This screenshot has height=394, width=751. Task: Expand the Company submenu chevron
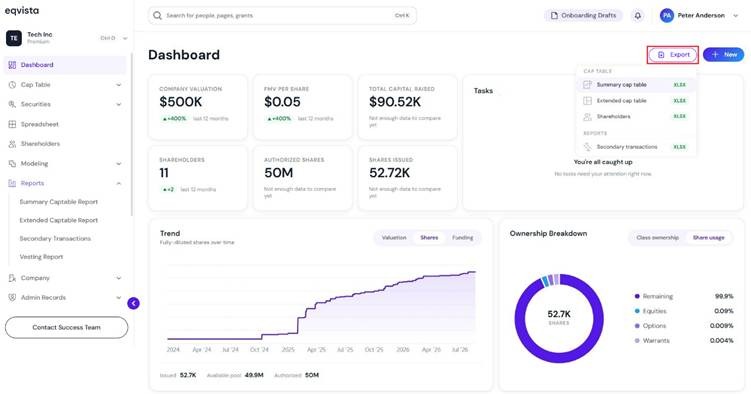click(118, 278)
